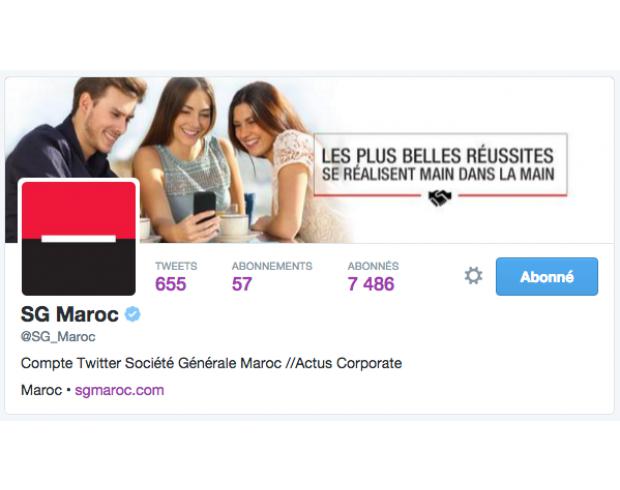Screen dimensions: 620x490
Task: Open the sgmaroc.com website link
Action: tap(119, 390)
